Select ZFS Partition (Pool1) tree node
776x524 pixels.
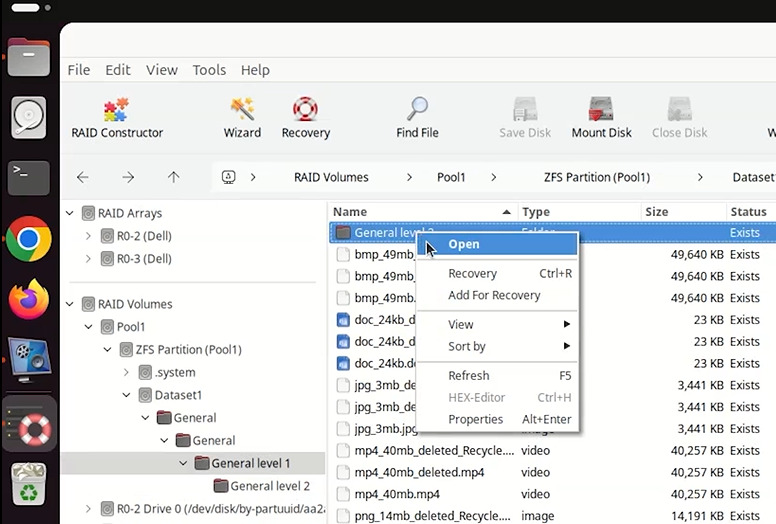pos(189,350)
